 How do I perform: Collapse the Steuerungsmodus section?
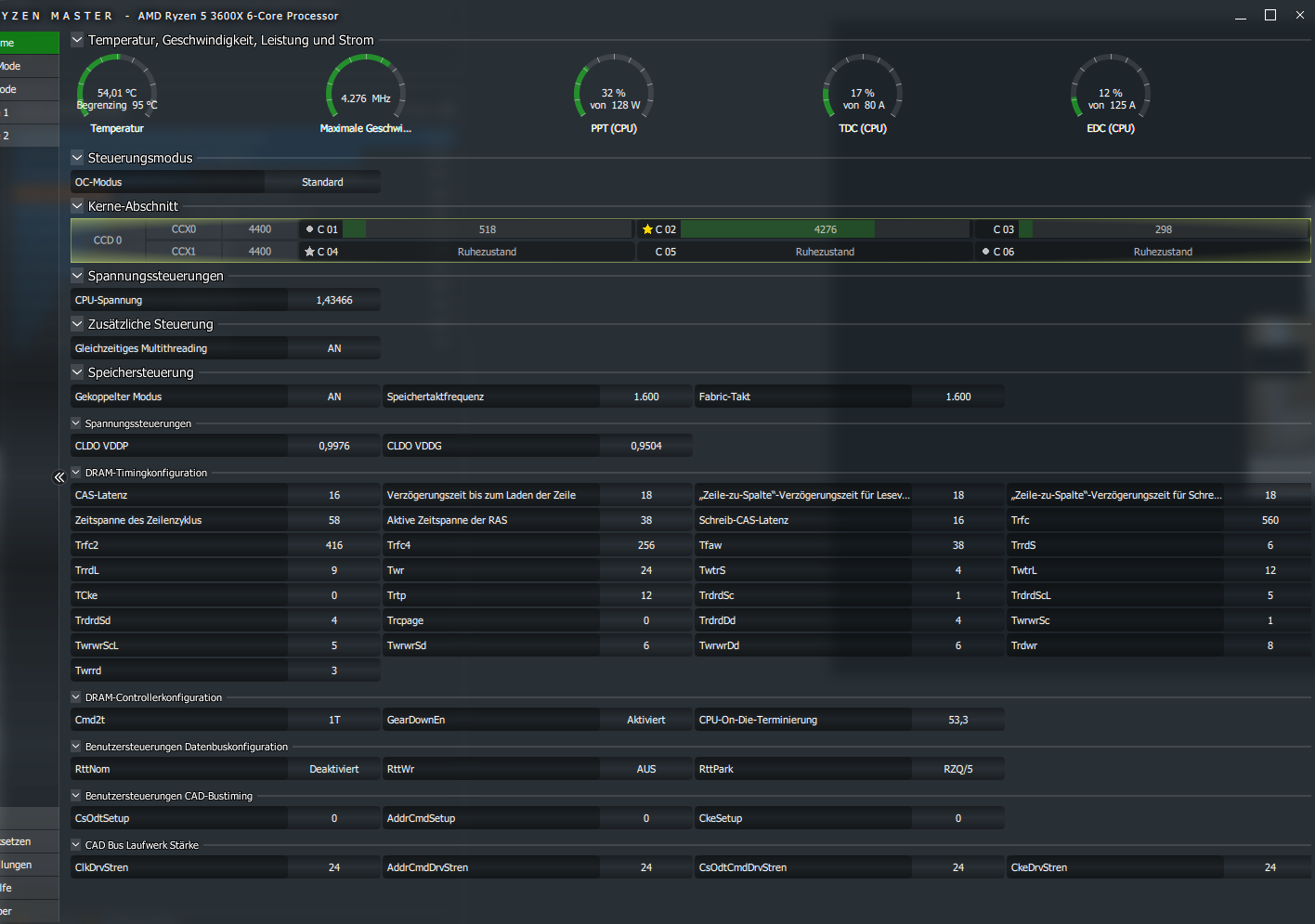point(77,158)
